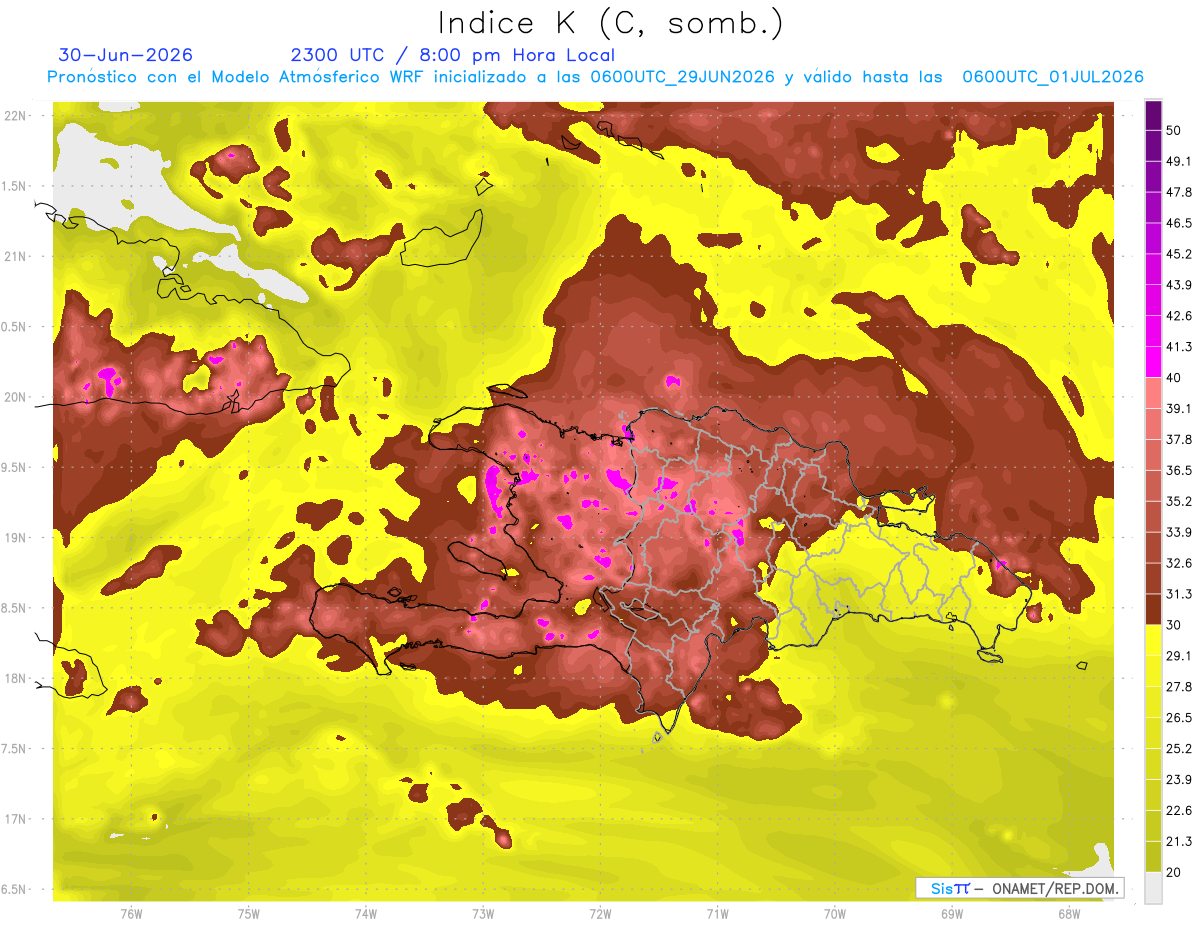1200x927 pixels.
Task: Click the 69W longitude axis label
Action: pos(951,914)
